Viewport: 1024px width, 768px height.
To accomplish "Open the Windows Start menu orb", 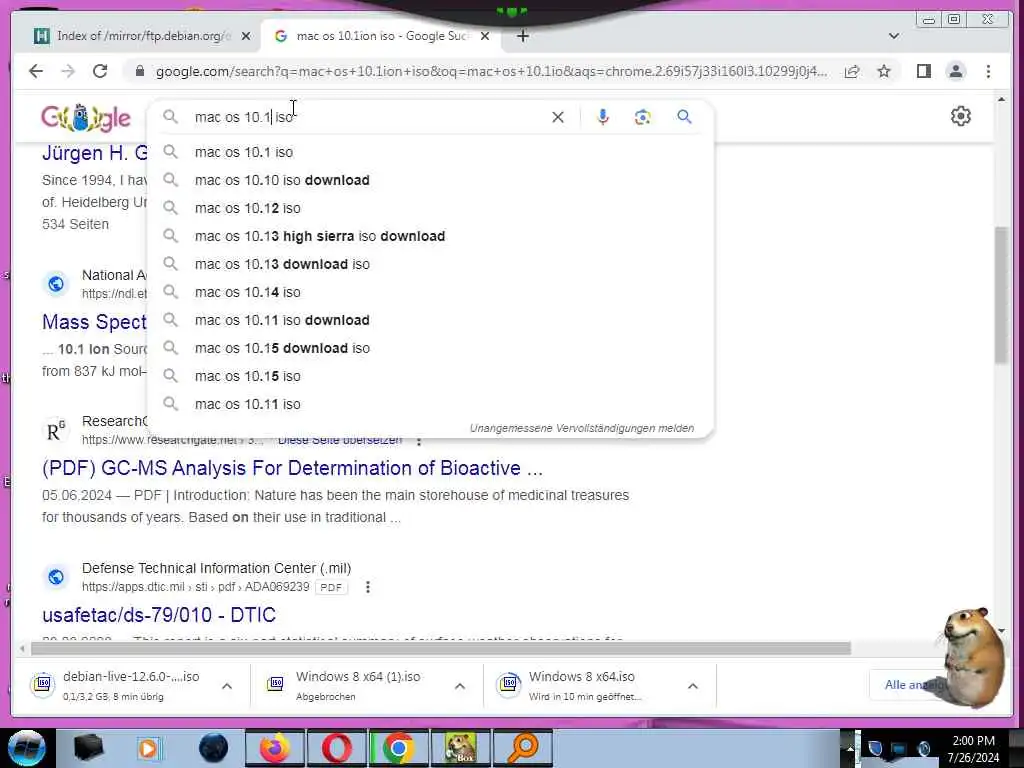I will [27, 748].
